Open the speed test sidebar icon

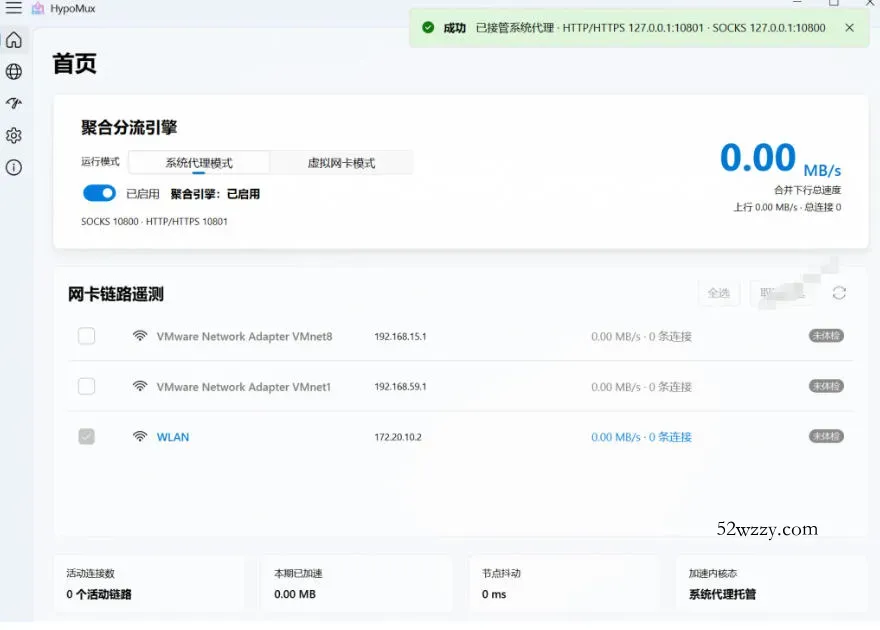tap(14, 103)
